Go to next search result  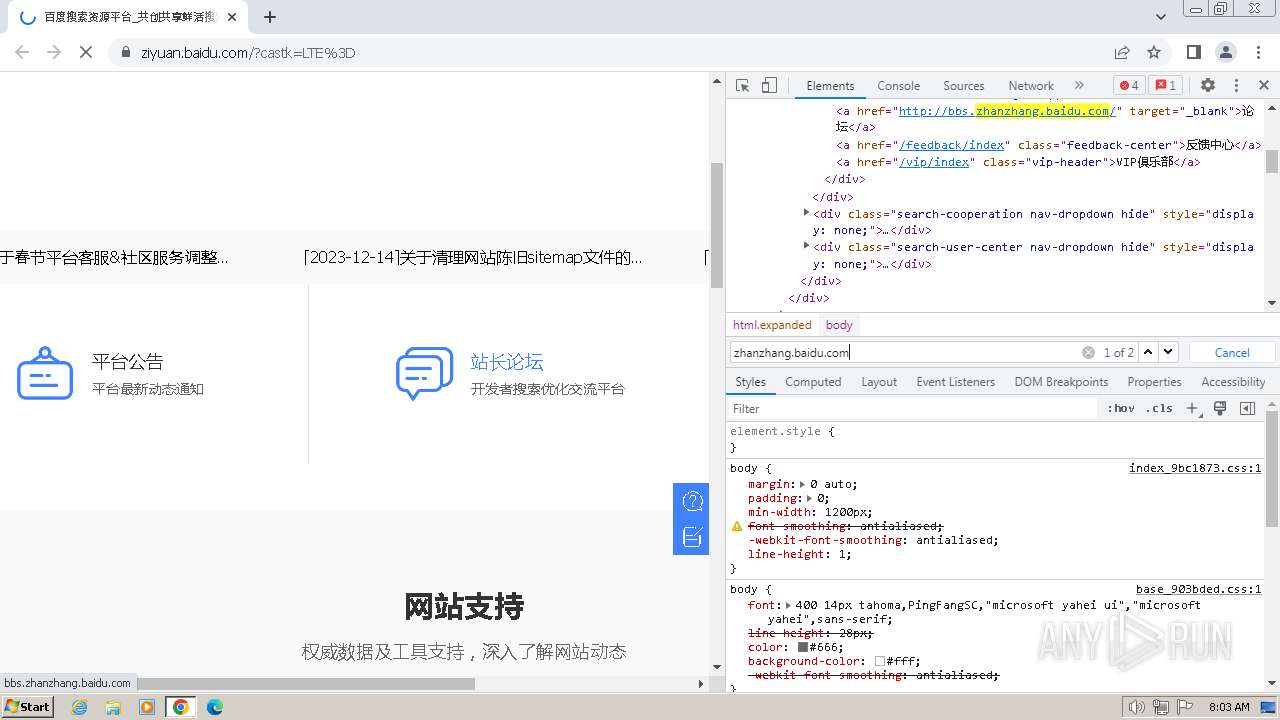[x=1168, y=352]
